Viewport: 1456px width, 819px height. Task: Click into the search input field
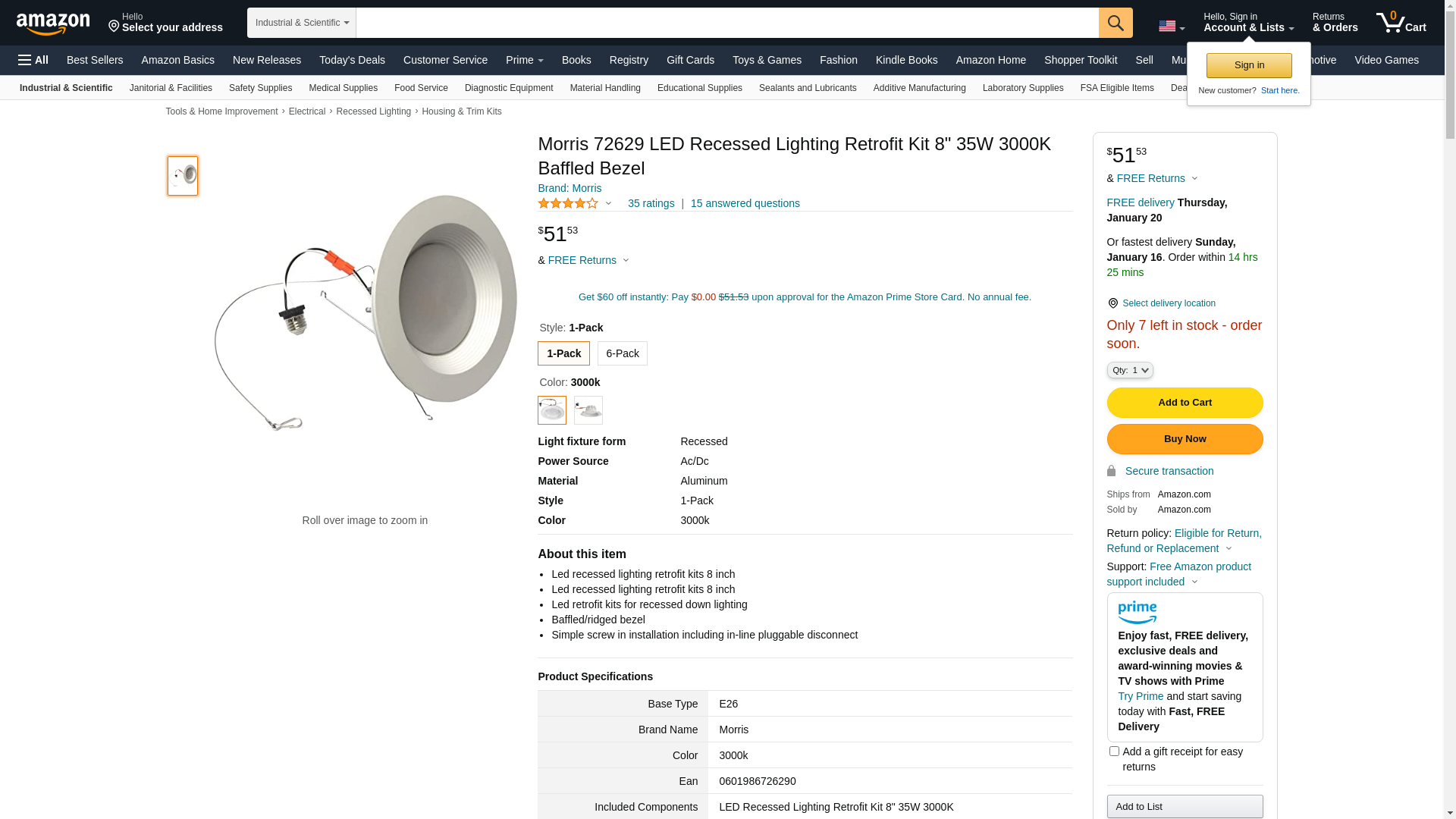(x=726, y=23)
